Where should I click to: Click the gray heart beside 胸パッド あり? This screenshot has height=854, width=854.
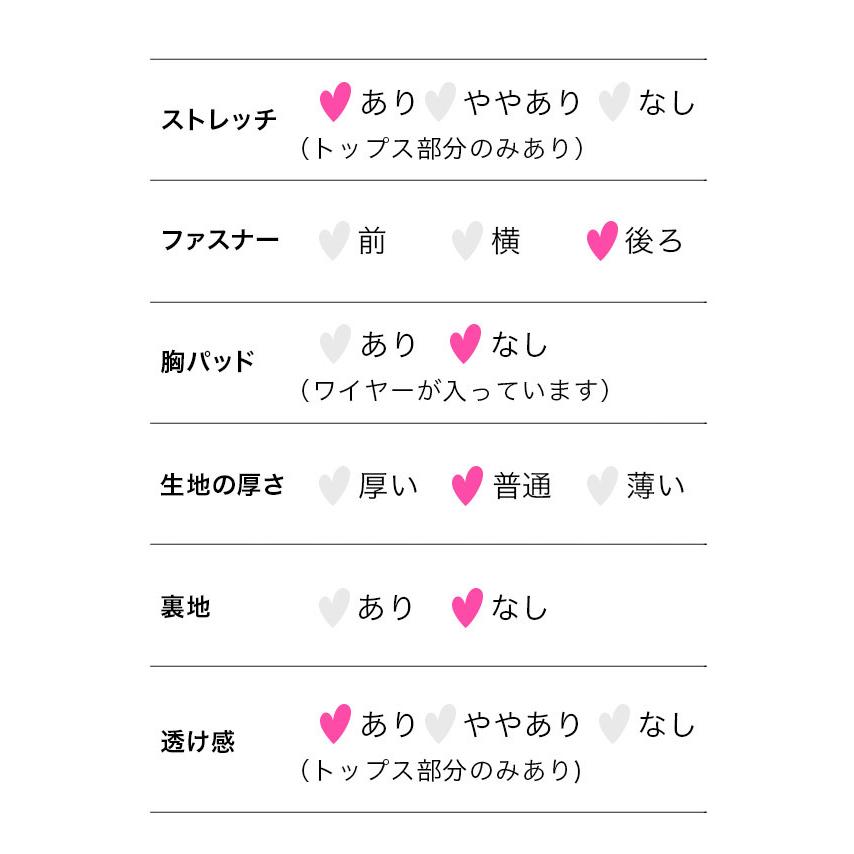(335, 344)
